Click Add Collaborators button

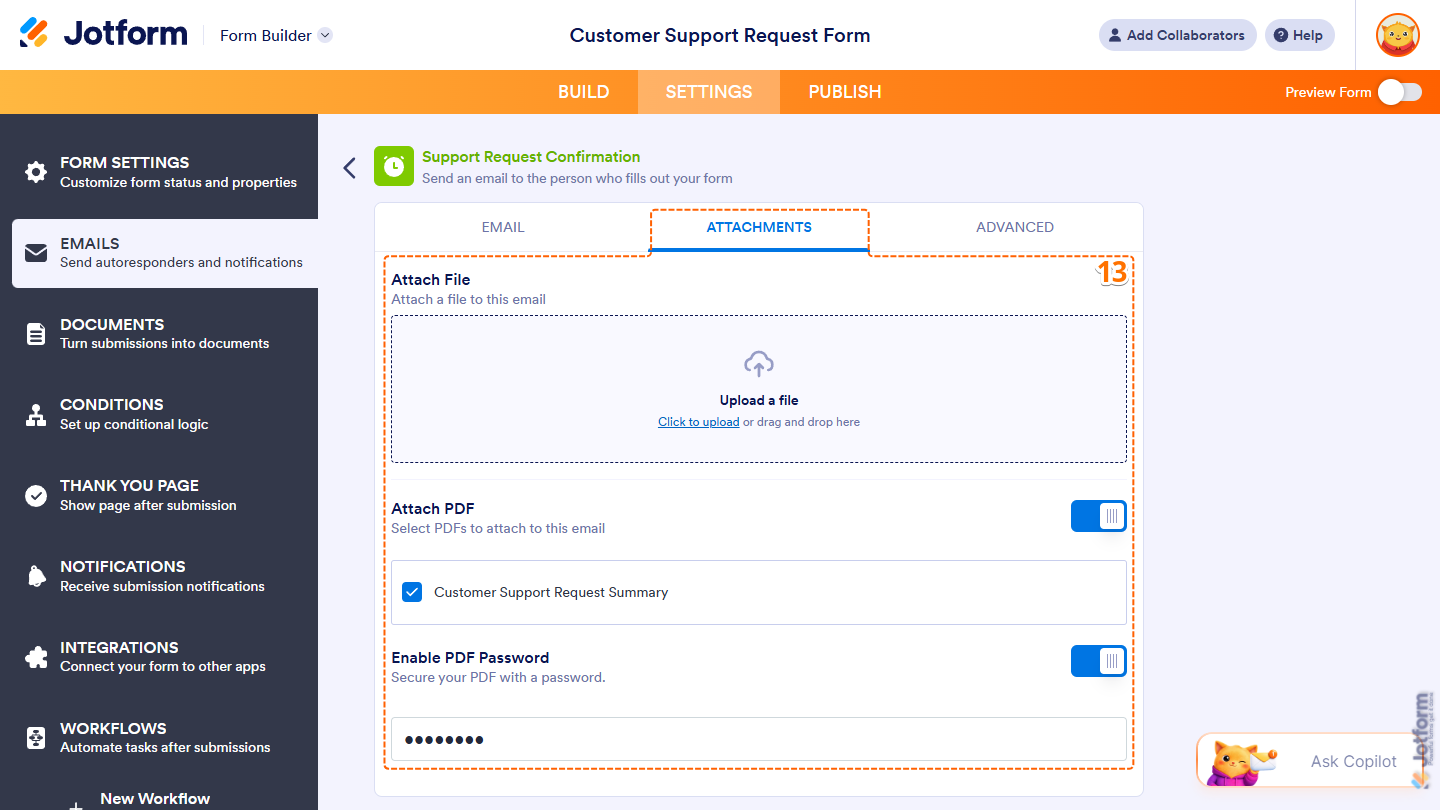pyautogui.click(x=1178, y=35)
